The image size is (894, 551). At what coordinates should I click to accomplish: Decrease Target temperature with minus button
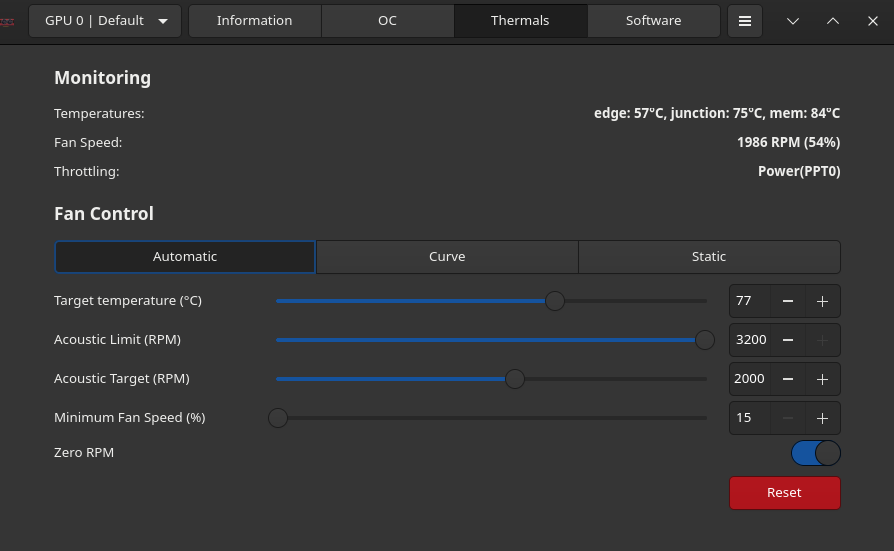coord(788,301)
